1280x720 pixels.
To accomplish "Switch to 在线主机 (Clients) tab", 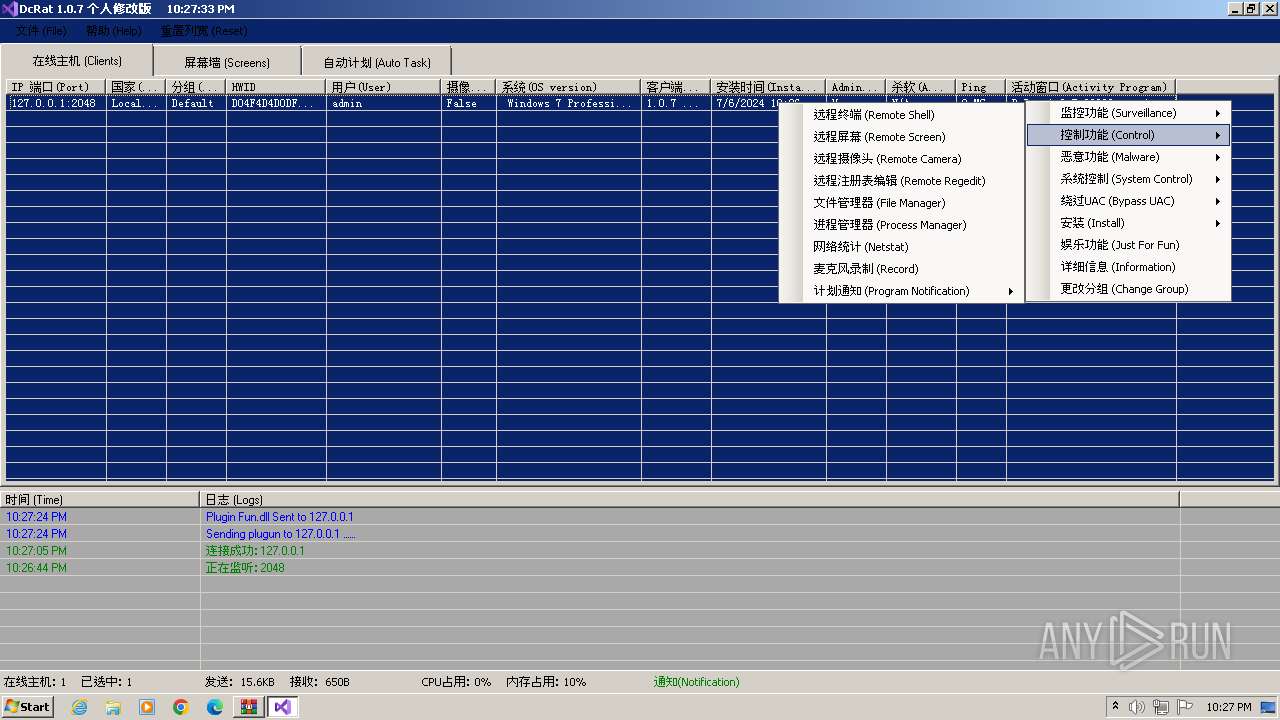I will click(77, 61).
